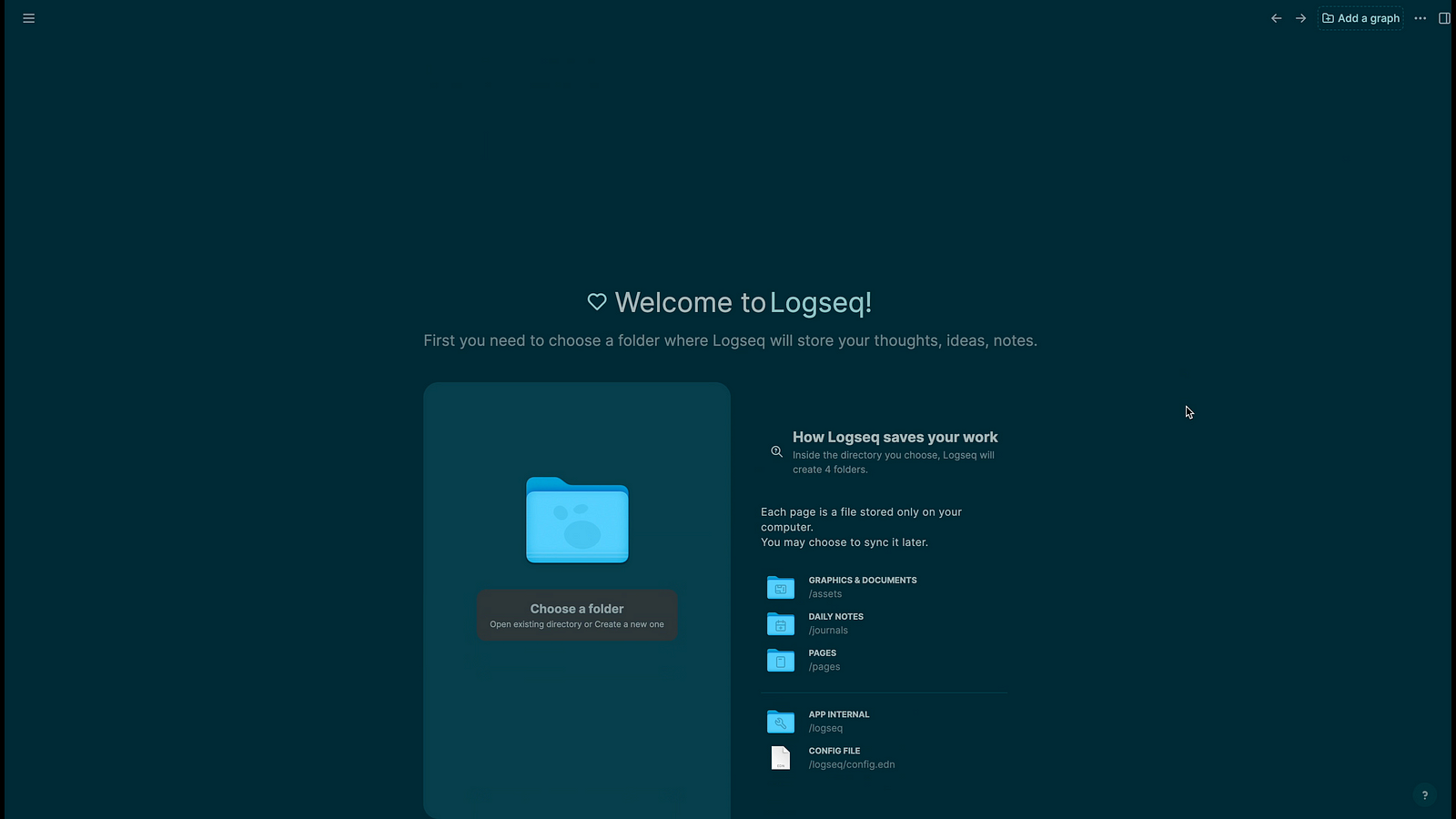This screenshot has width=1456, height=819.
Task: Click the Daily Notes journals folder icon
Action: pyautogui.click(x=781, y=624)
